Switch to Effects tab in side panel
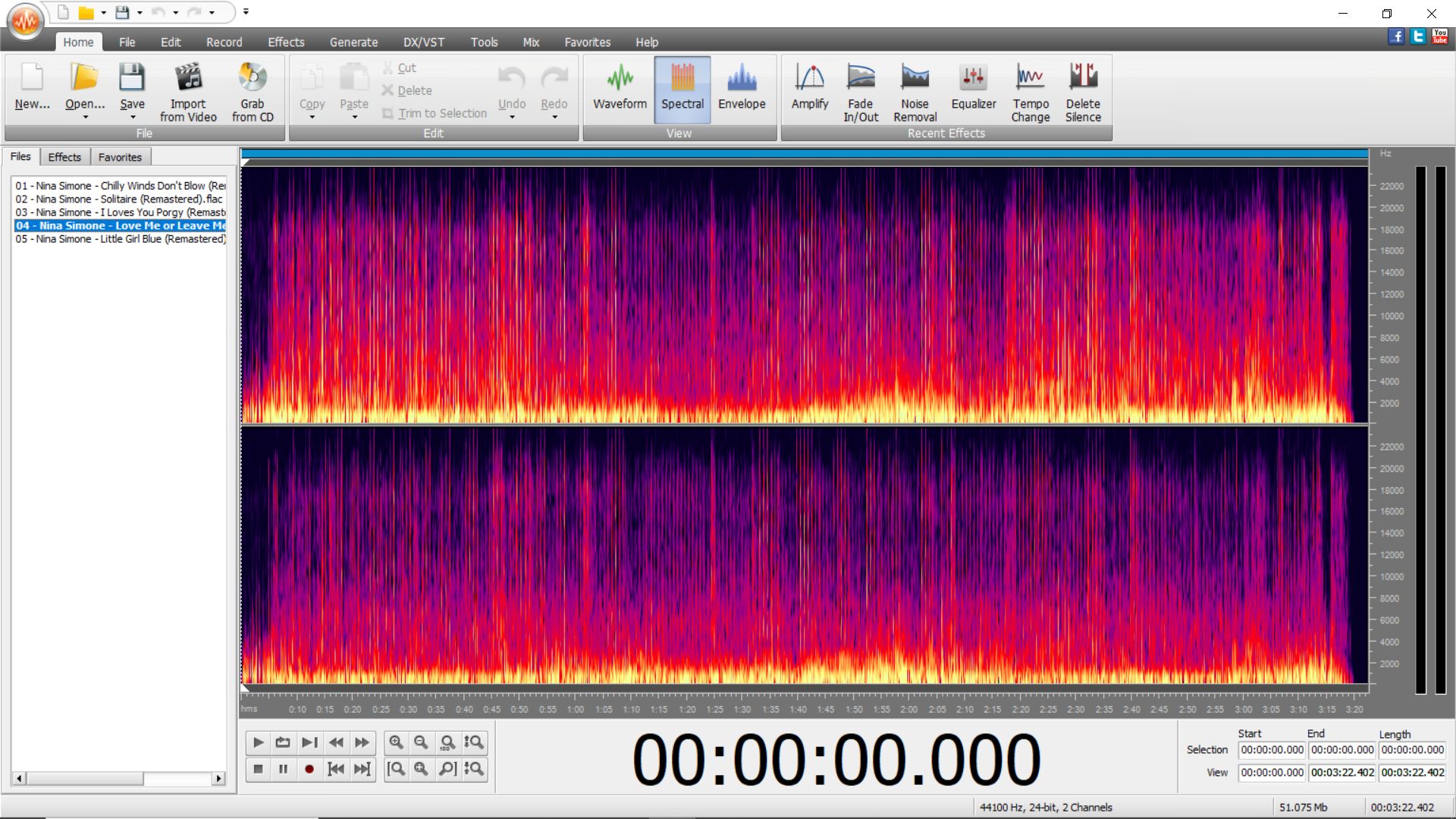The image size is (1456, 819). pos(64,157)
